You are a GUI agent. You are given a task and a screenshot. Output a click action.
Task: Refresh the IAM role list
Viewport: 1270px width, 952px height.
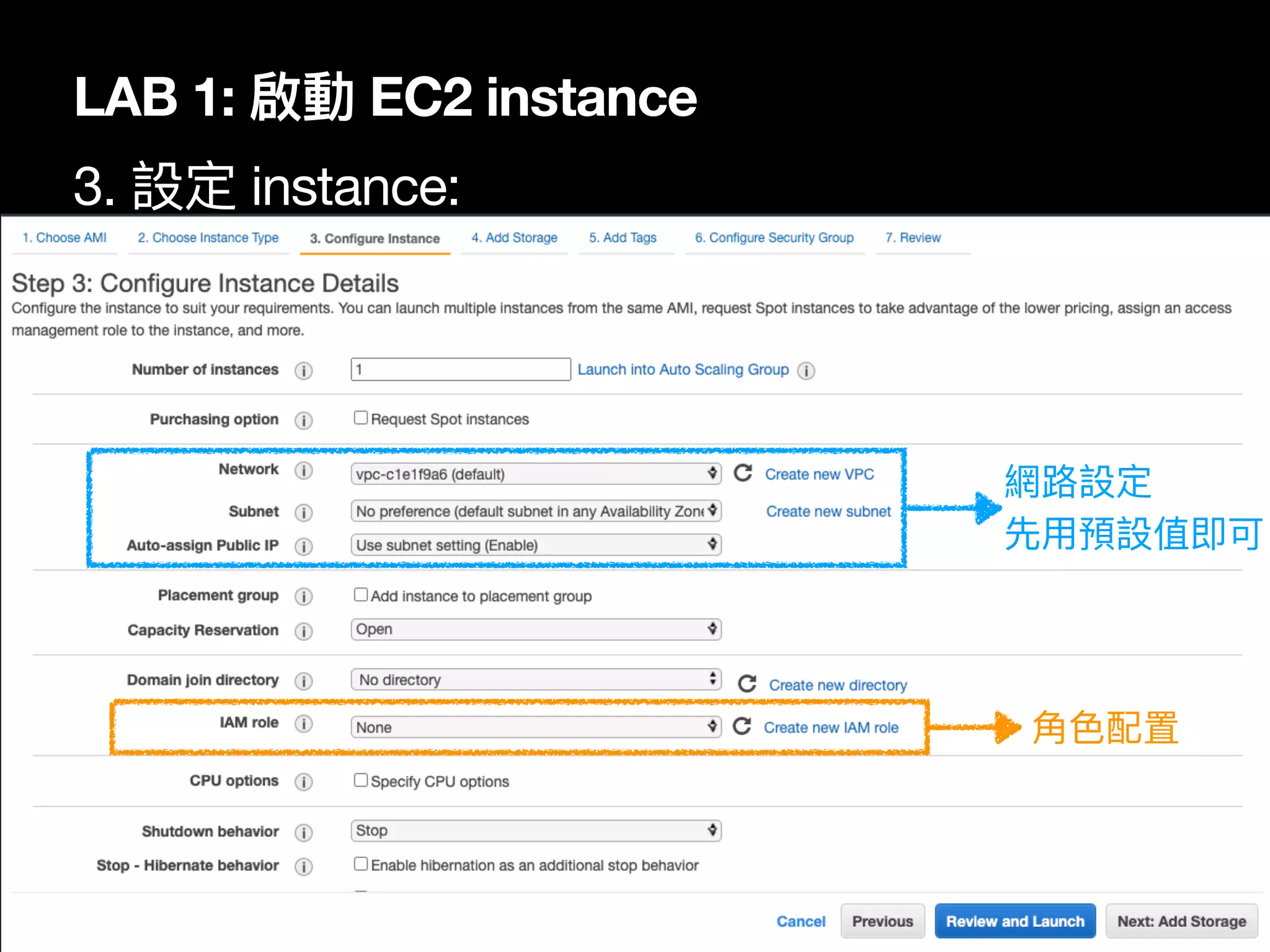pyautogui.click(x=742, y=726)
